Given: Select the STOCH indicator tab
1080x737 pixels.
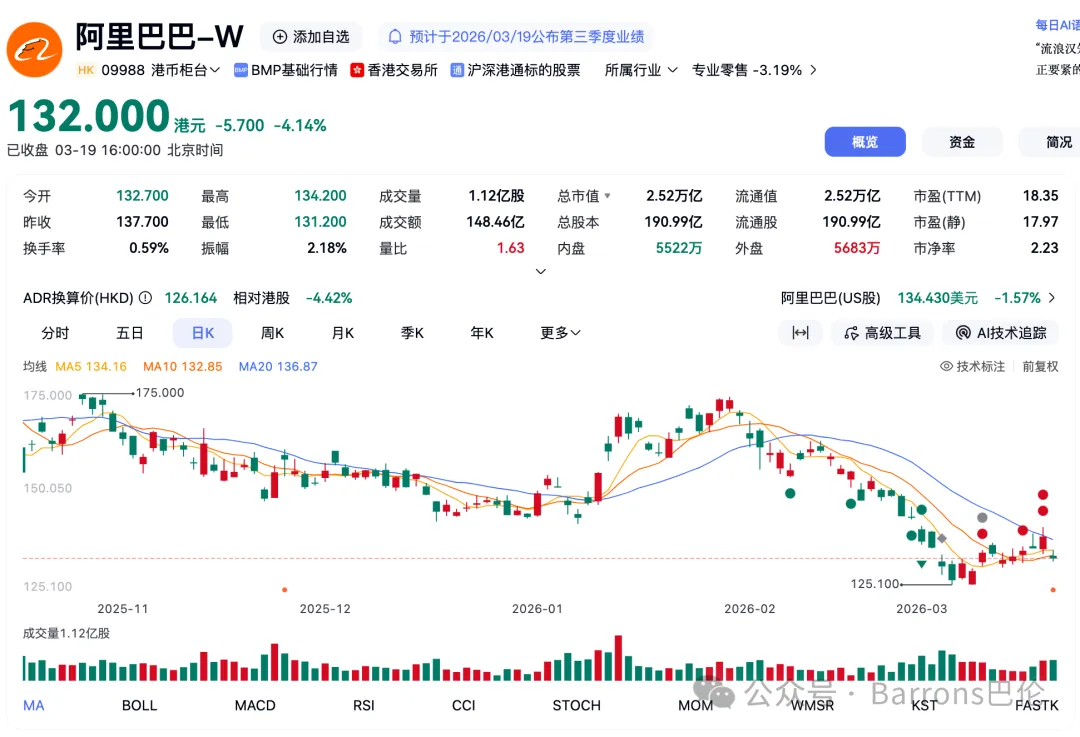Looking at the screenshot, I should click(577, 705).
